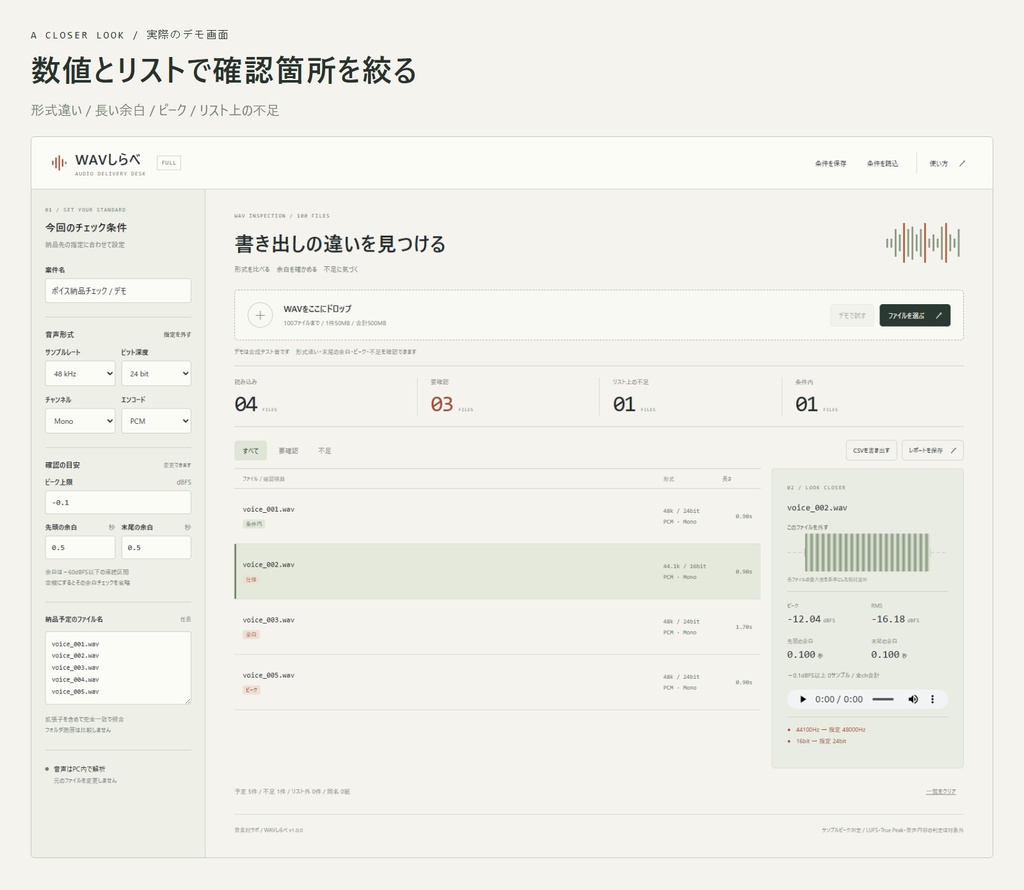Click the 余白 tag under voice_003.wav
Screen dimensions: 1024x890
pyautogui.click(x=251, y=634)
